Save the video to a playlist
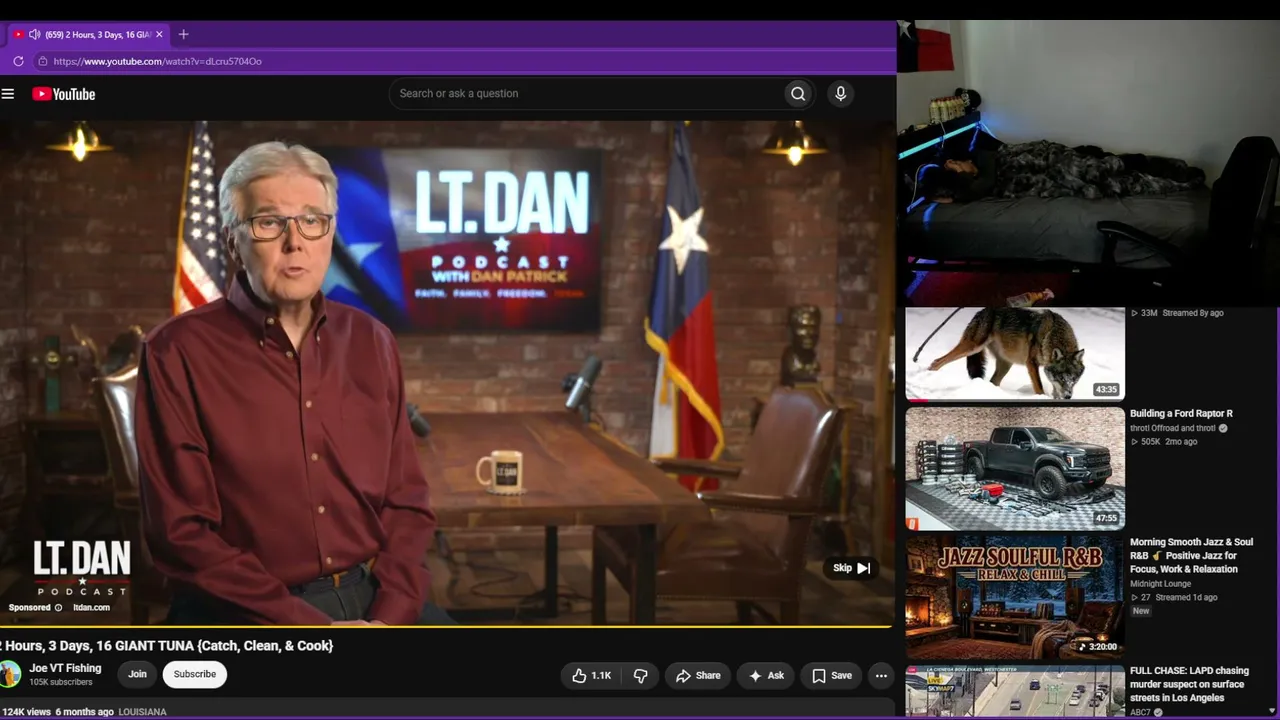Viewport: 1280px width, 720px height. click(832, 676)
